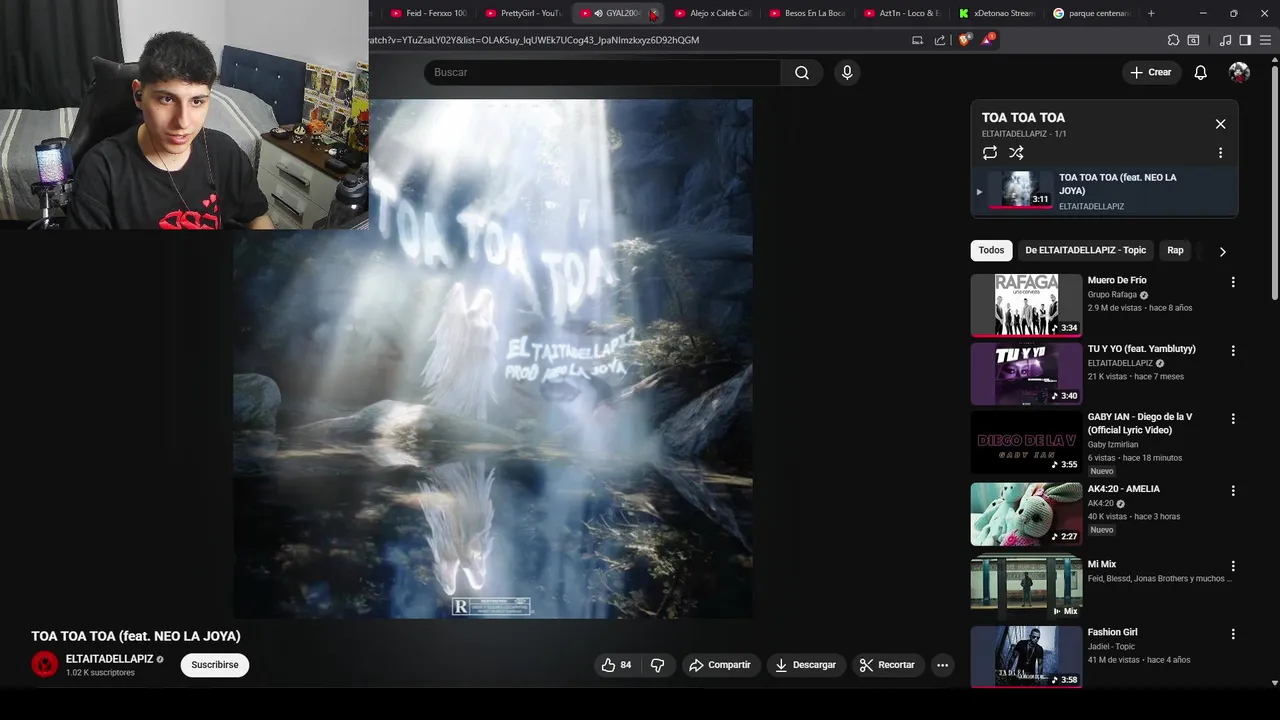Select De ELTAITADELLAPIZ - Topic chip
1280x720 pixels.
click(x=1085, y=250)
